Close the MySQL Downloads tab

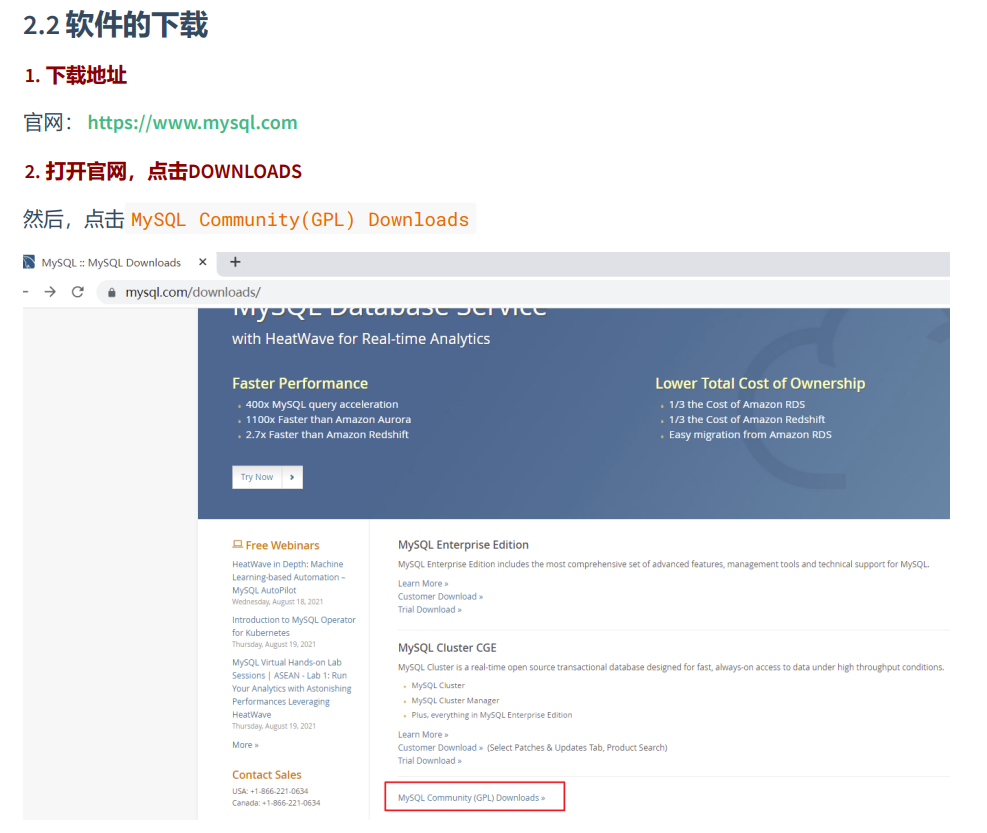tap(203, 262)
